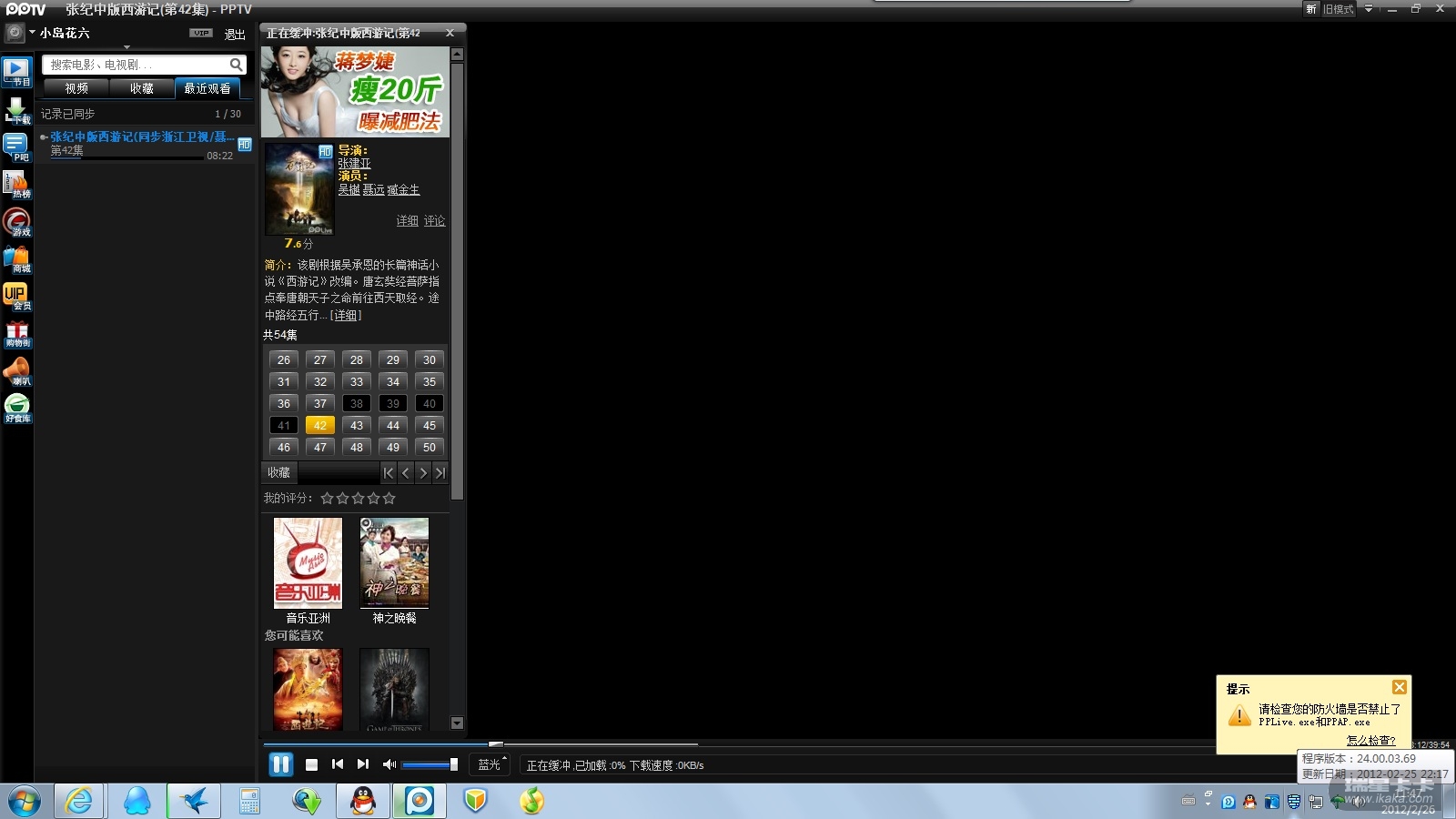The height and width of the screenshot is (819, 1456).
Task: Click the search magnifier icon
Action: coord(236,65)
